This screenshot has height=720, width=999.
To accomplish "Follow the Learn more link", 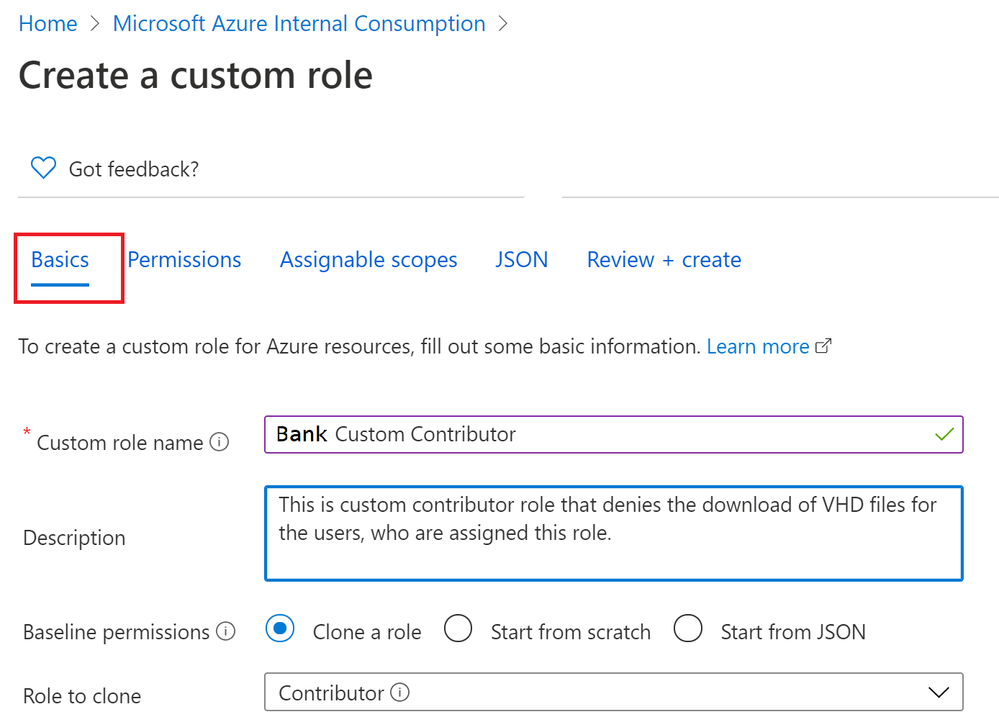I will 758,346.
